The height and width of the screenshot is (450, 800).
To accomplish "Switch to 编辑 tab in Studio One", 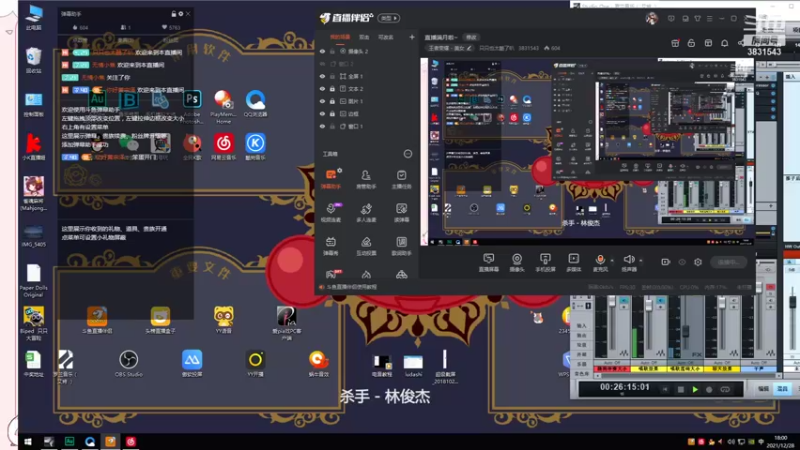I will tap(763, 389).
